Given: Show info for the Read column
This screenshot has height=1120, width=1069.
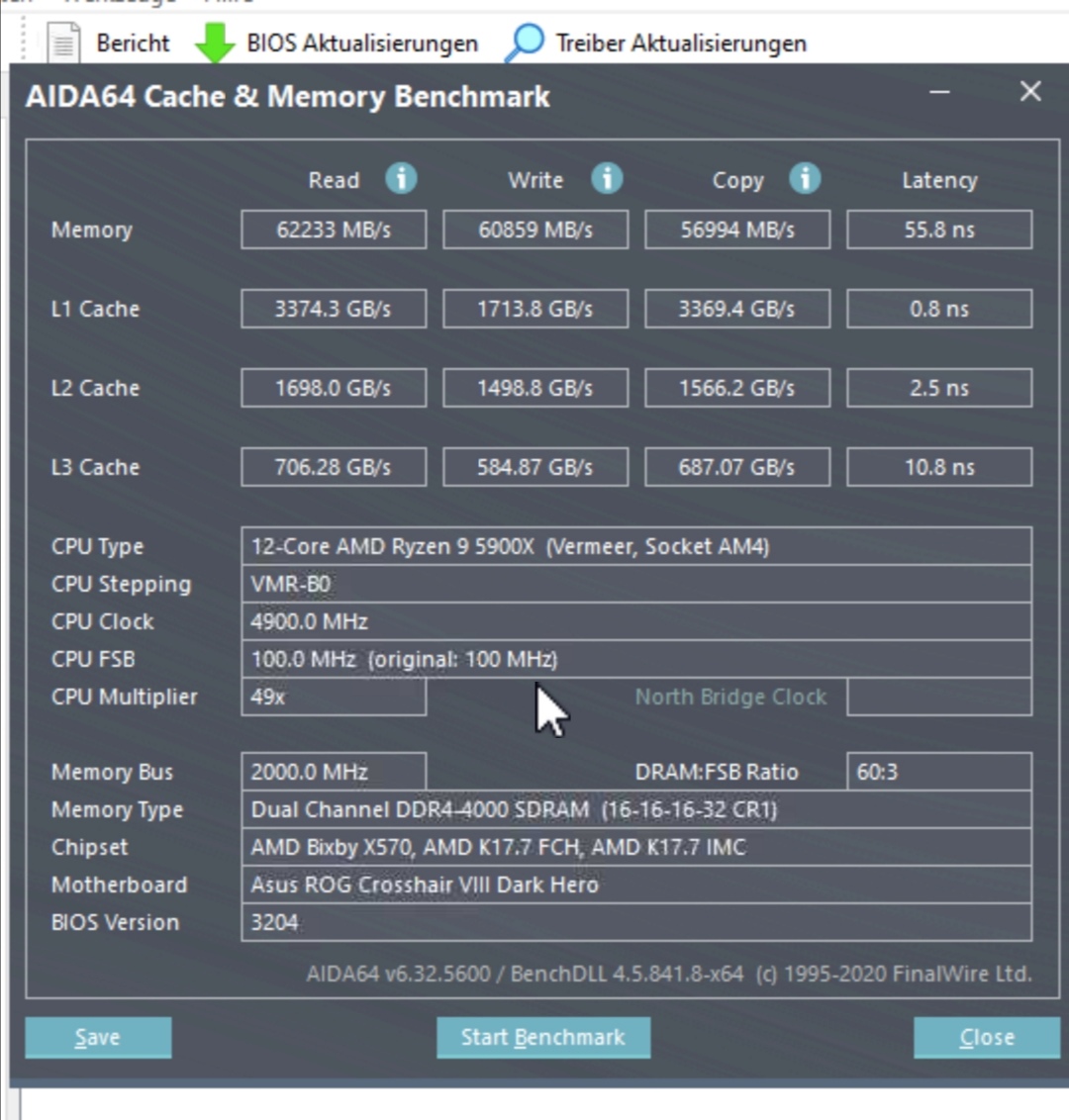Looking at the screenshot, I should (x=401, y=178).
